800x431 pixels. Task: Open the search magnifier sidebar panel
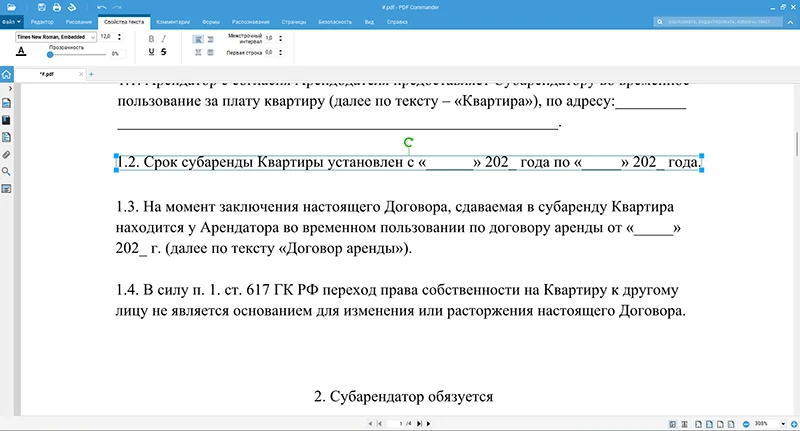point(6,171)
